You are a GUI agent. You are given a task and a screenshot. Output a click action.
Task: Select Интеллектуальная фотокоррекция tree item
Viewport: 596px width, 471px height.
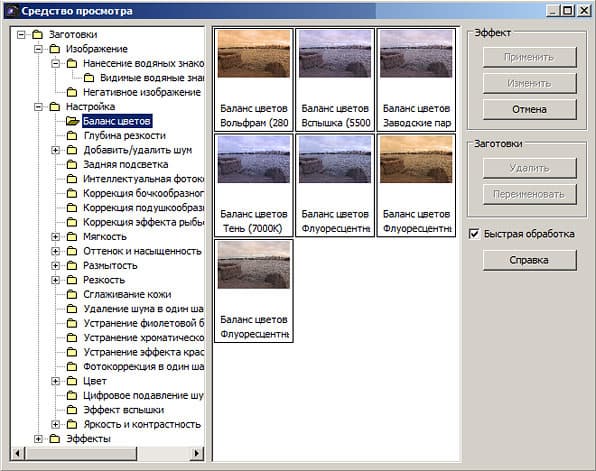click(143, 179)
